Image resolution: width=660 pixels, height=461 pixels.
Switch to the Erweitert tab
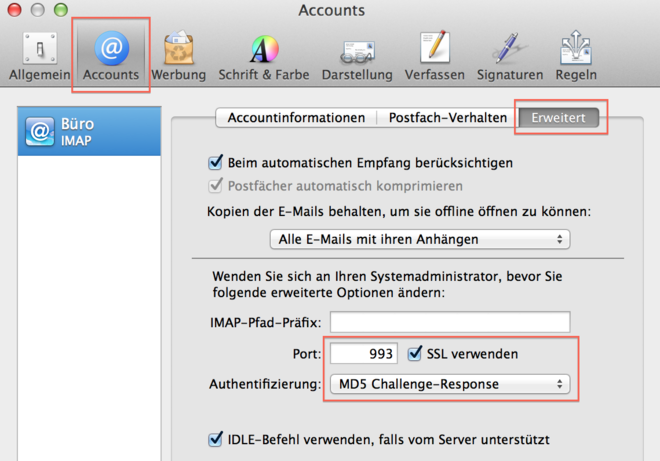pyautogui.click(x=559, y=117)
